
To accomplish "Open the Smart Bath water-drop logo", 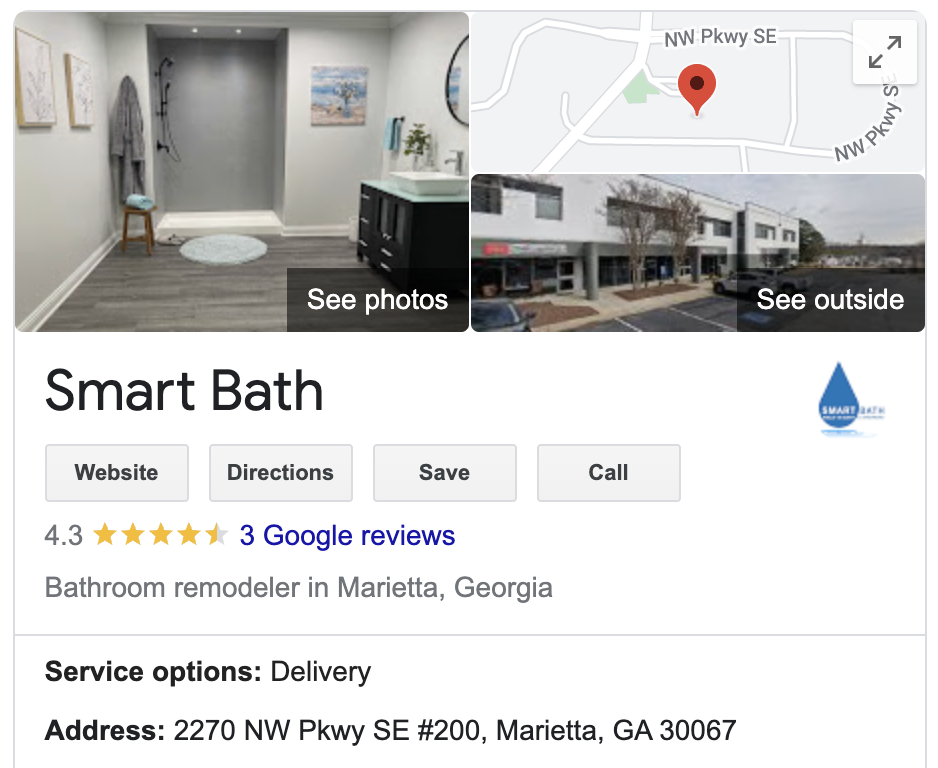I will [x=851, y=399].
